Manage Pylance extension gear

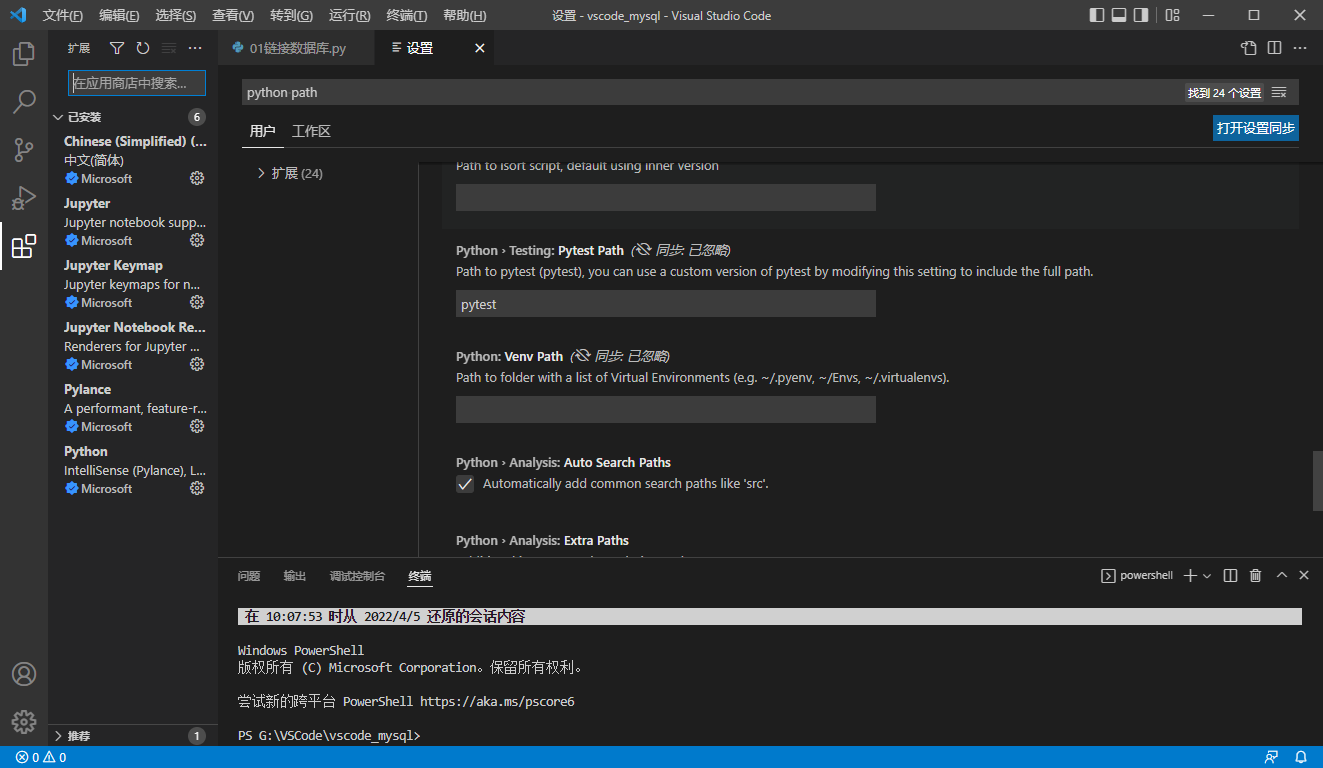coord(197,426)
